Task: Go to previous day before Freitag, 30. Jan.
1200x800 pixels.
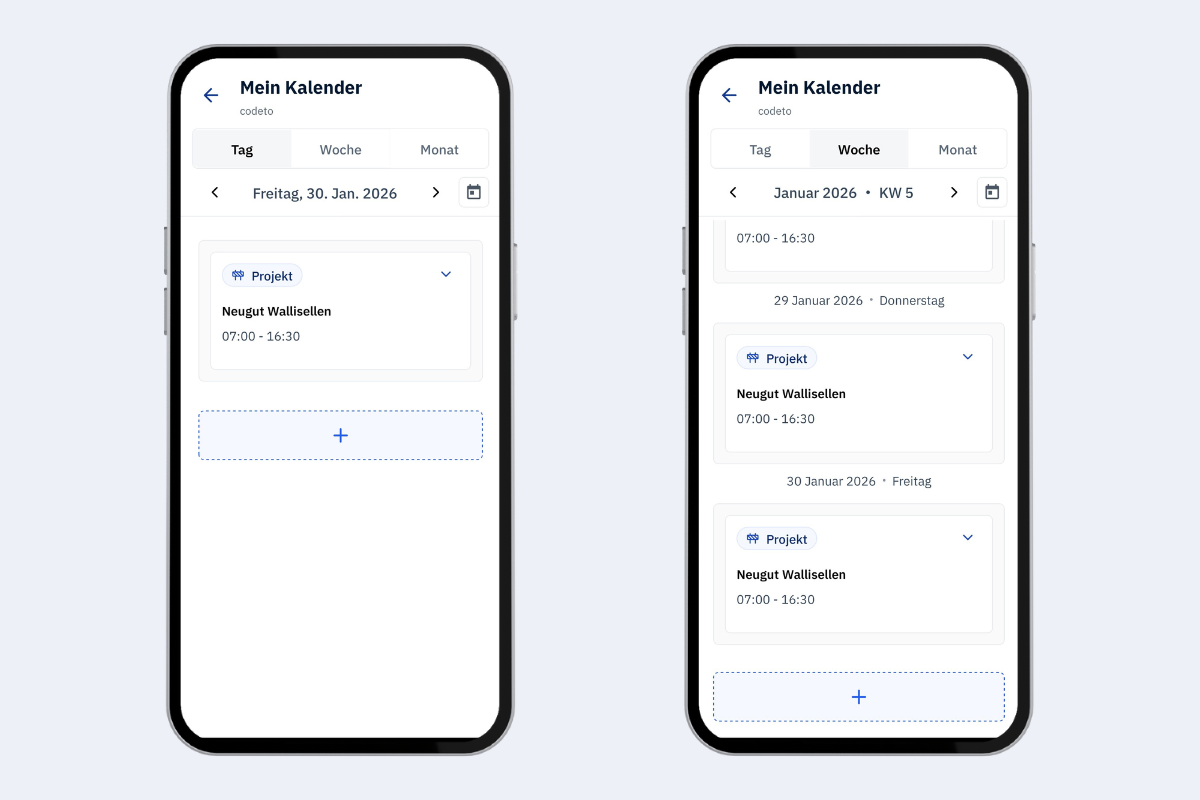Action: pyautogui.click(x=215, y=192)
